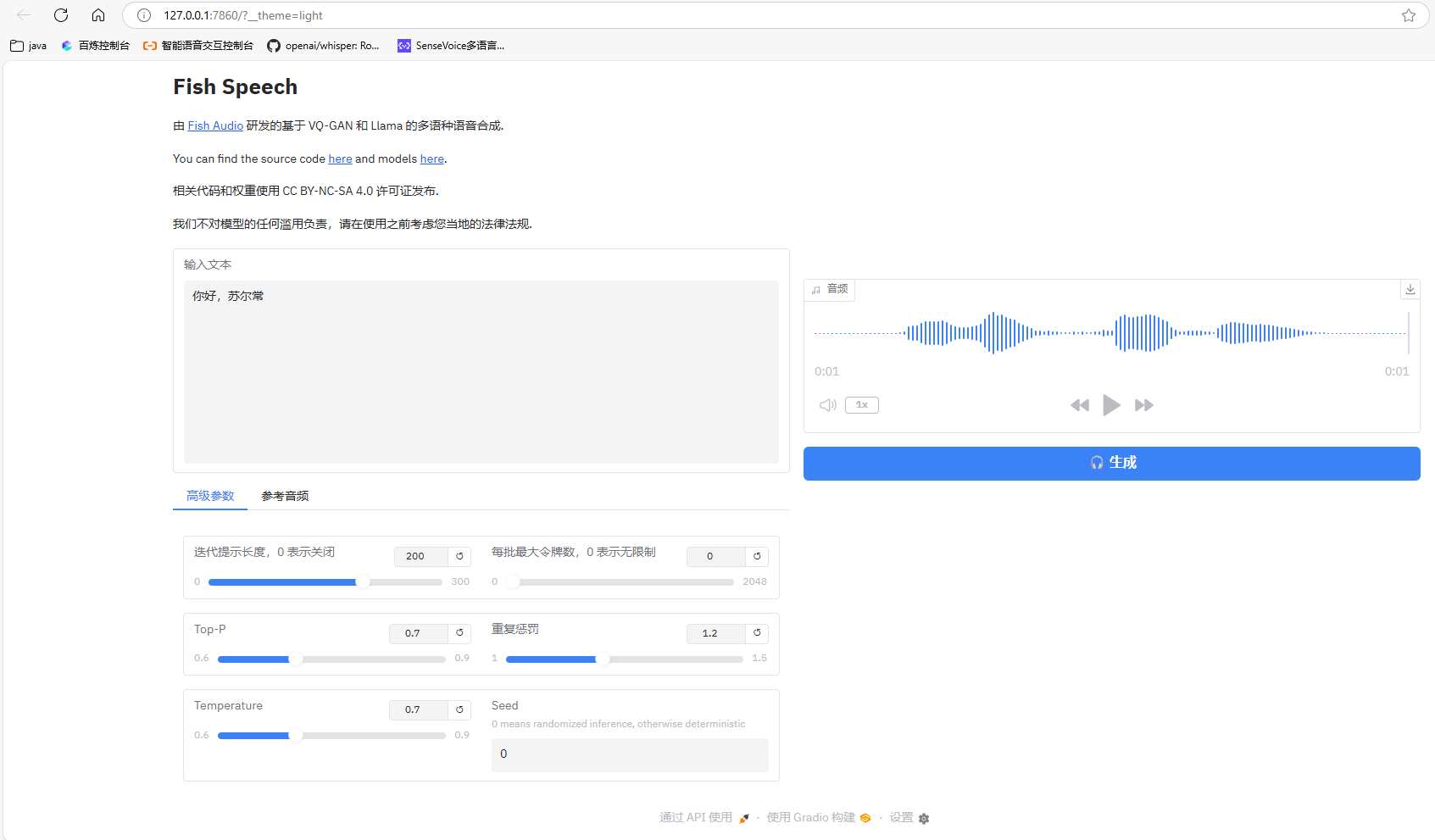Reset the iterative prompt length value

pos(459,556)
